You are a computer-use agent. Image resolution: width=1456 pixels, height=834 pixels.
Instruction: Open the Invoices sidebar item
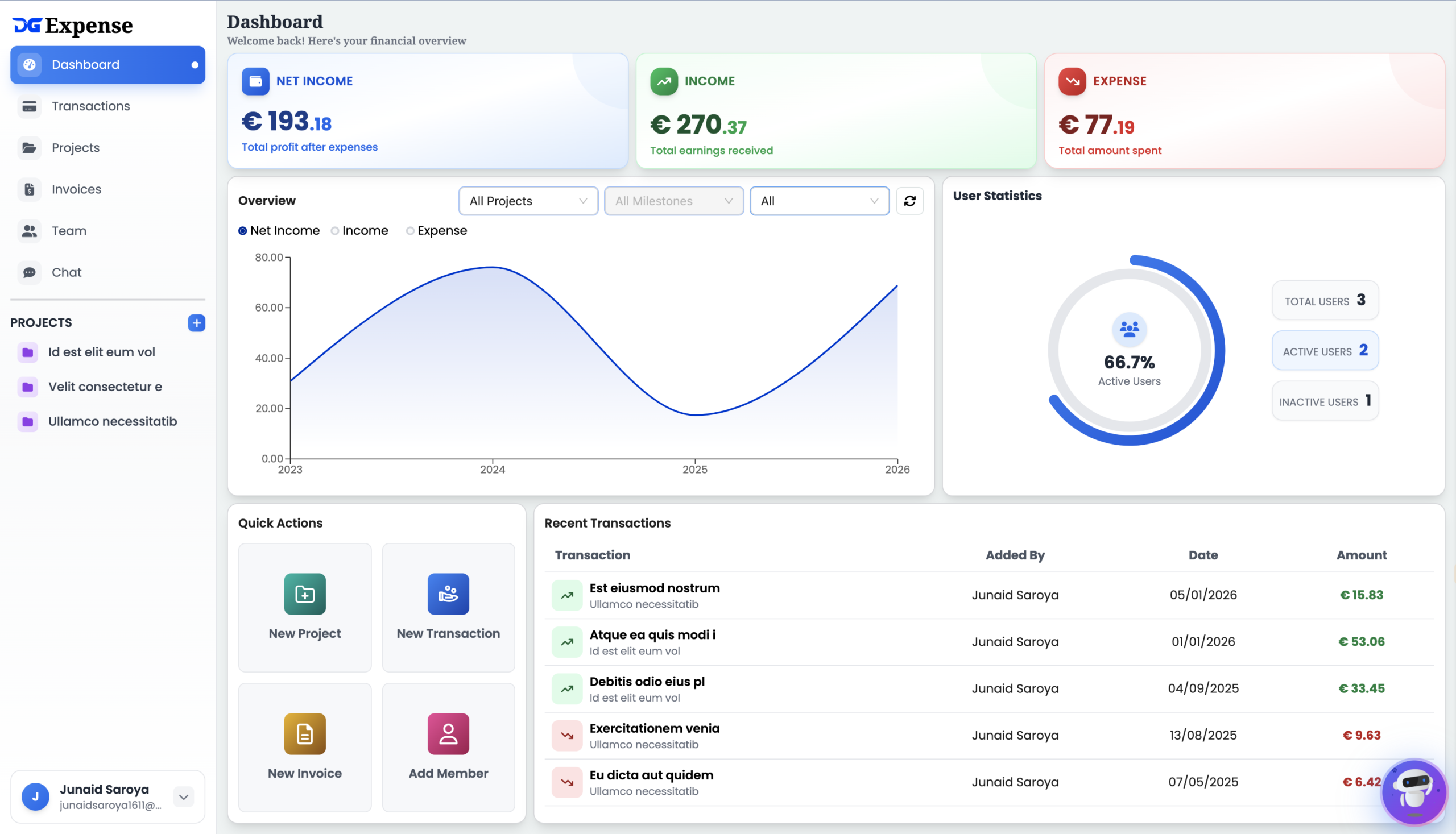[x=76, y=189]
